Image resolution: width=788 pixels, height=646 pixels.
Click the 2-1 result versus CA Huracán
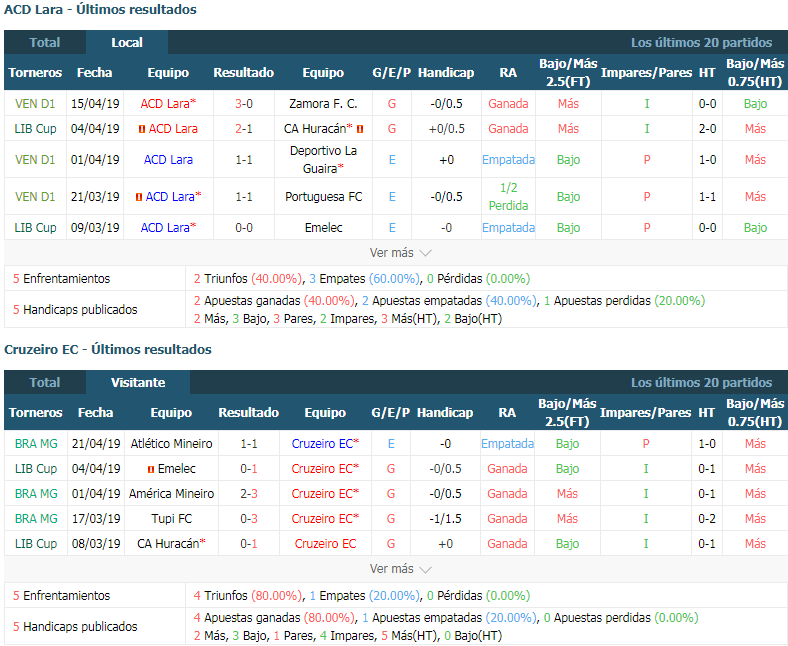[244, 129]
